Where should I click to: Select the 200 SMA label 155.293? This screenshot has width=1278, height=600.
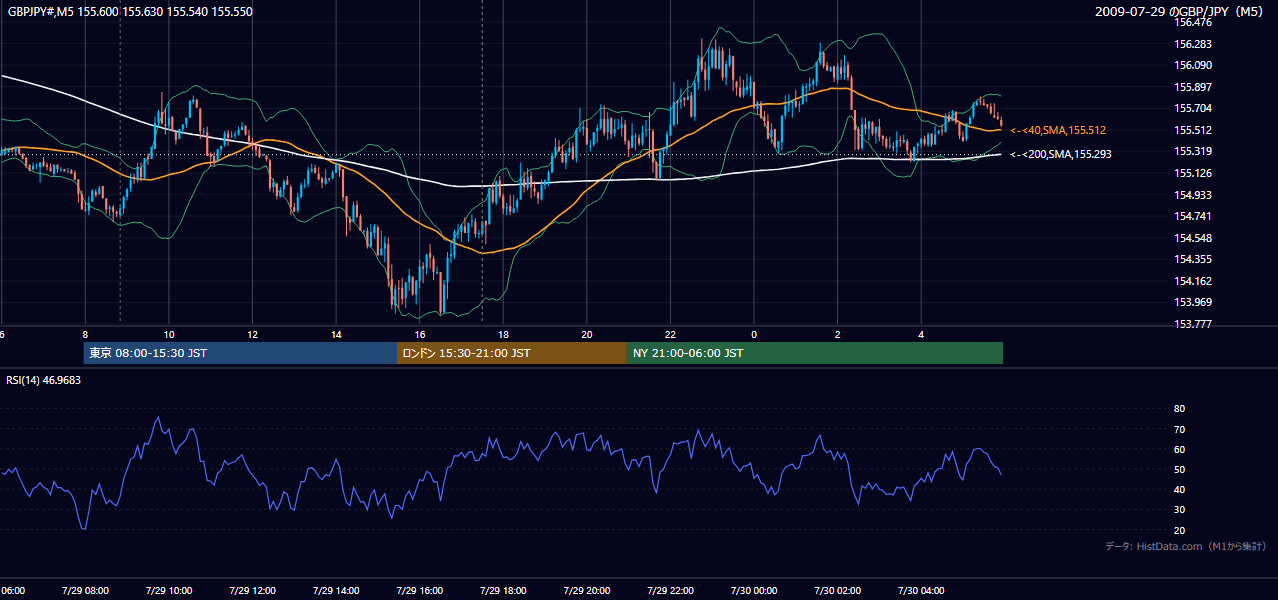(1061, 154)
